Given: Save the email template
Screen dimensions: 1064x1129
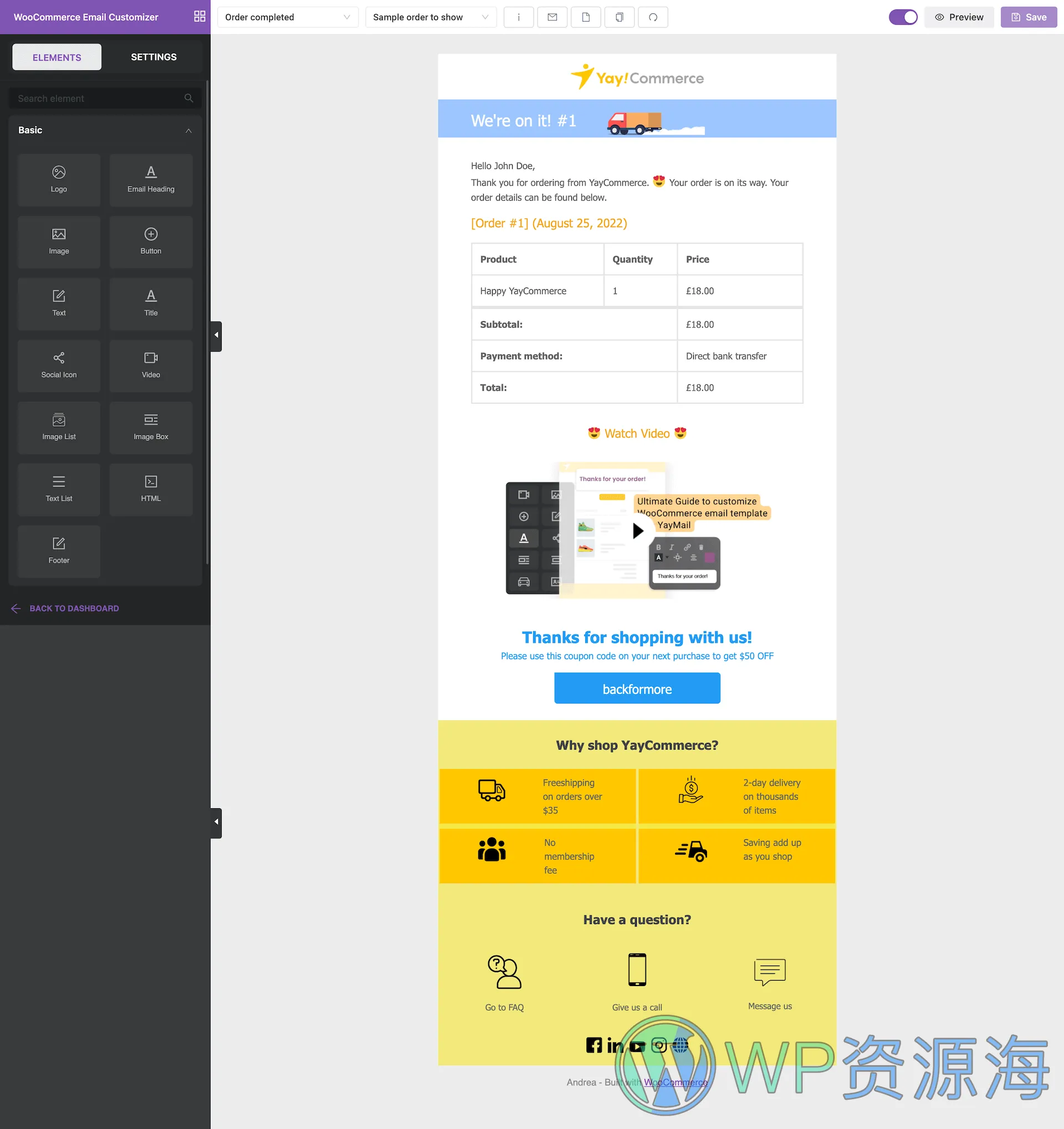Looking at the screenshot, I should pyautogui.click(x=1028, y=17).
